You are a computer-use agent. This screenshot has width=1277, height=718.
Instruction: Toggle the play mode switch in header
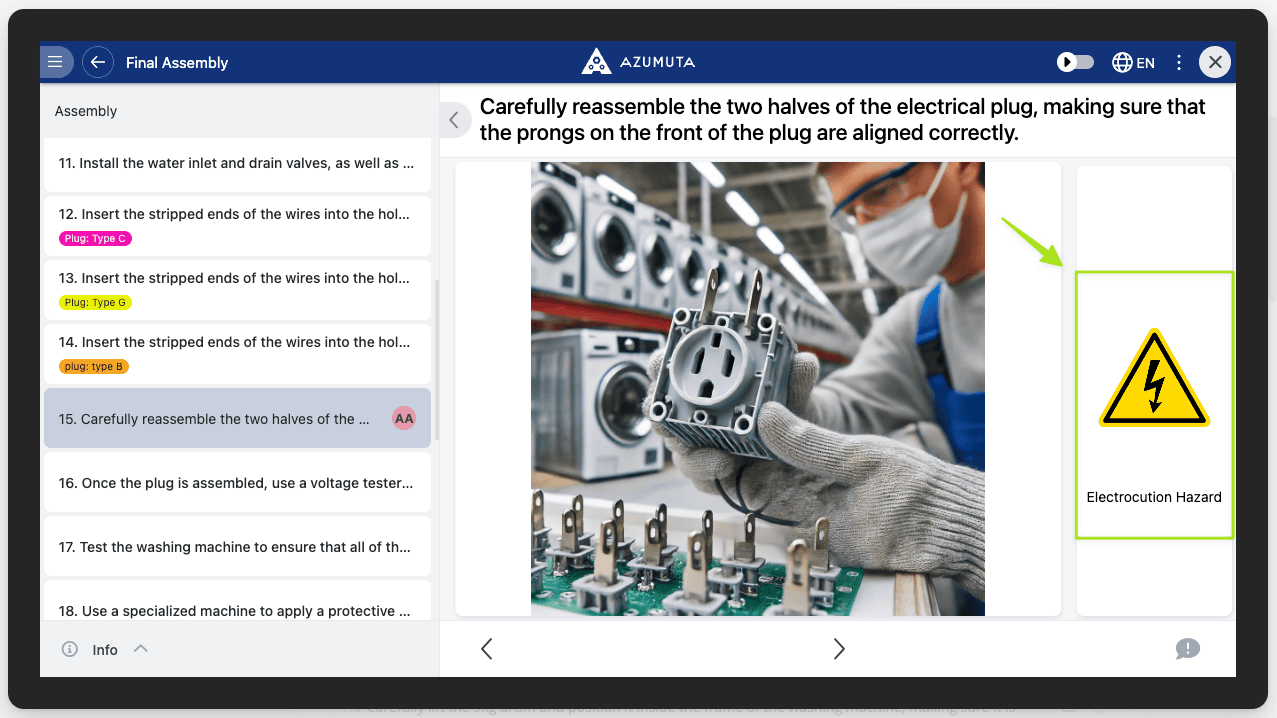pyautogui.click(x=1075, y=62)
